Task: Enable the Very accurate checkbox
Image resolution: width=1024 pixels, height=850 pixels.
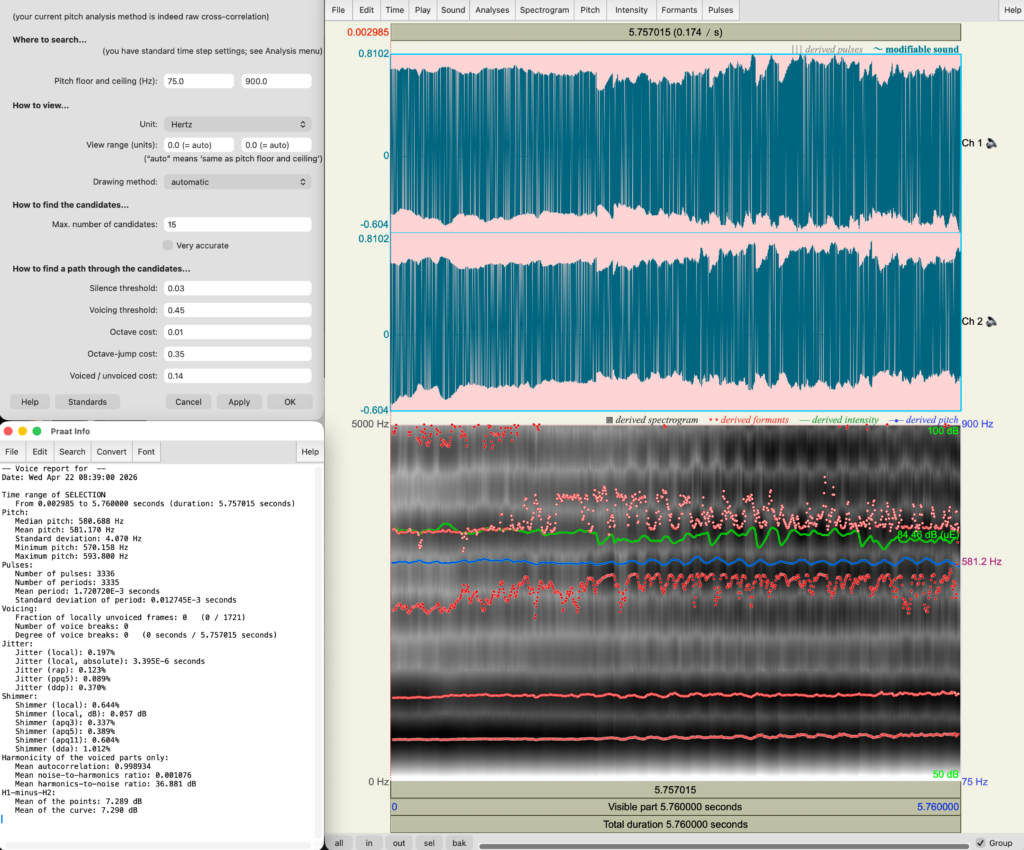Action: click(x=168, y=245)
